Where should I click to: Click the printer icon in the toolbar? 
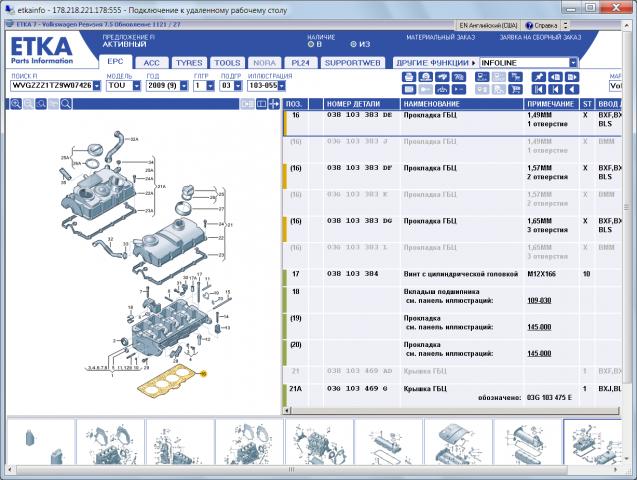[x=409, y=77]
